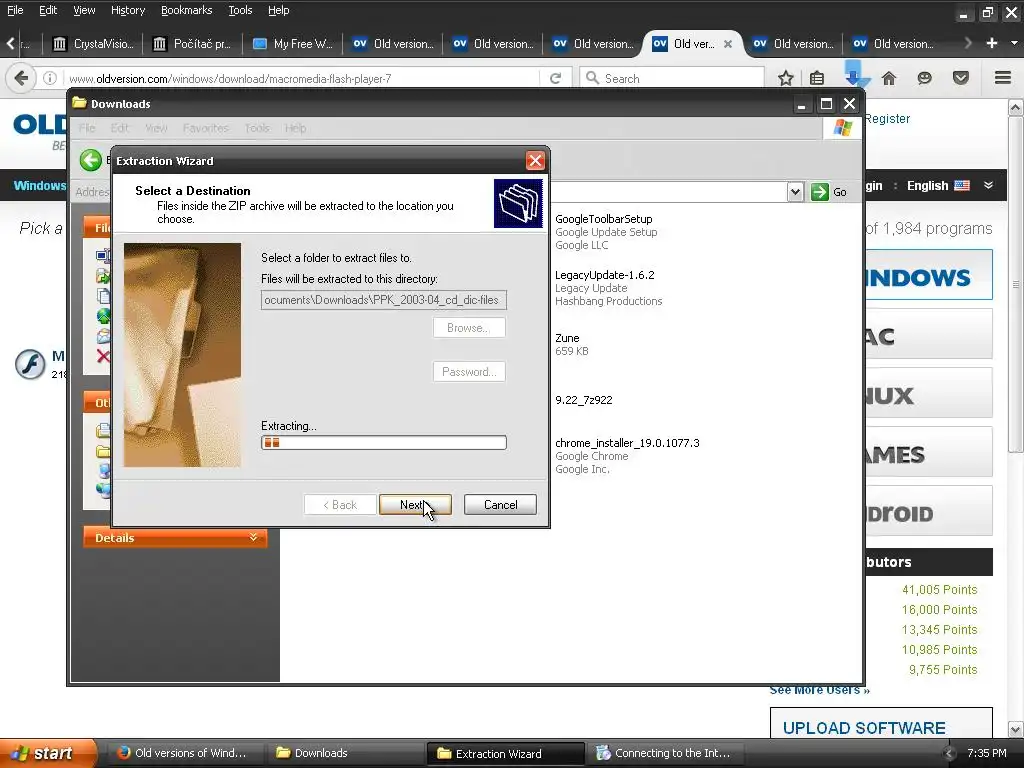Image resolution: width=1024 pixels, height=768 pixels.
Task: Close the active Old version tab
Action: [728, 44]
